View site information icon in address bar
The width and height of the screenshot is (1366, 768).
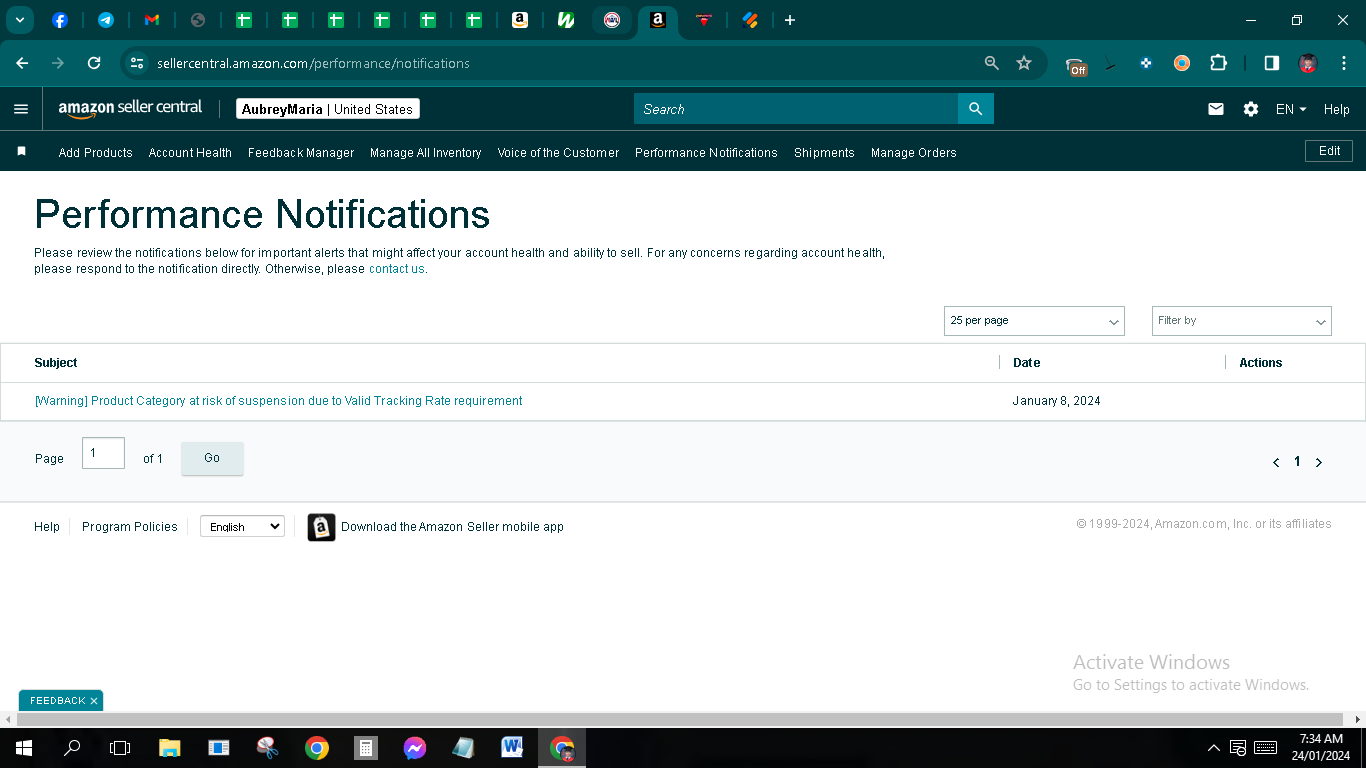tap(137, 63)
